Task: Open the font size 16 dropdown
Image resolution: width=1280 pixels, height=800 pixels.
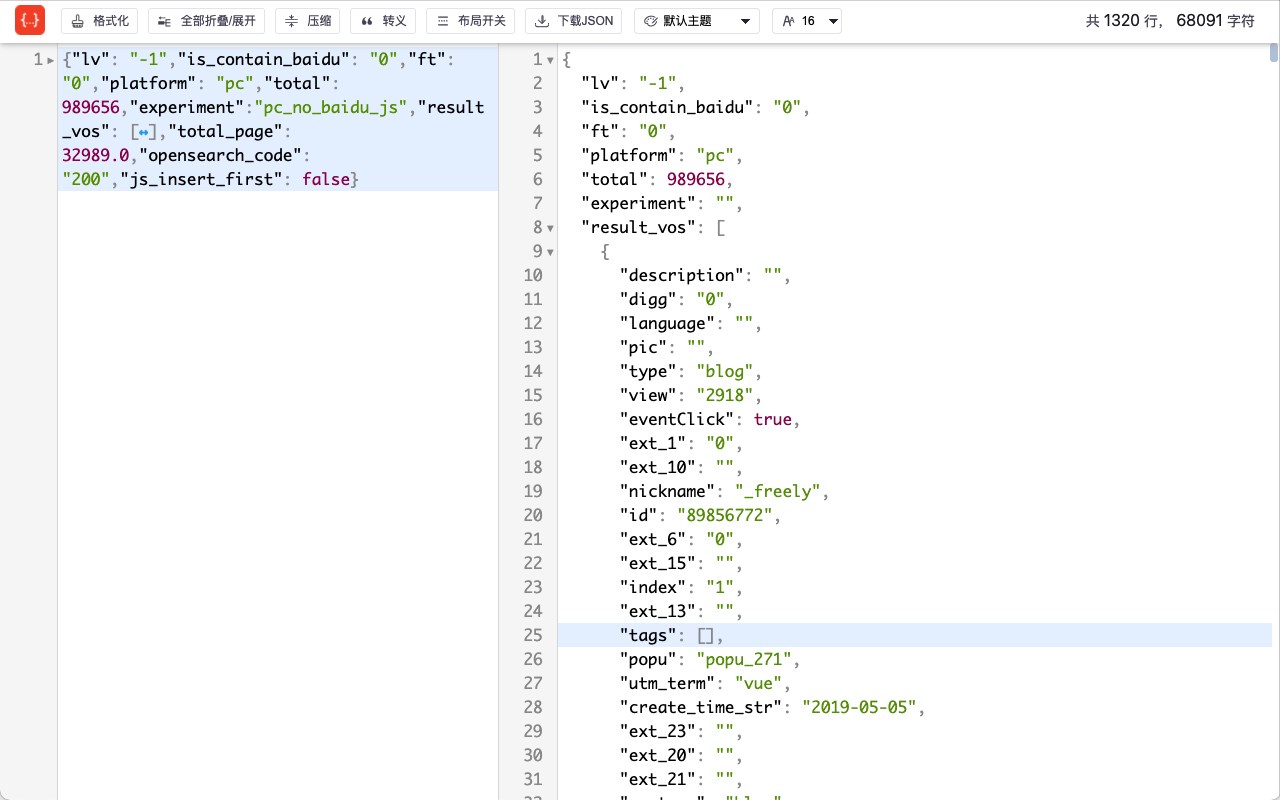Action: [806, 21]
